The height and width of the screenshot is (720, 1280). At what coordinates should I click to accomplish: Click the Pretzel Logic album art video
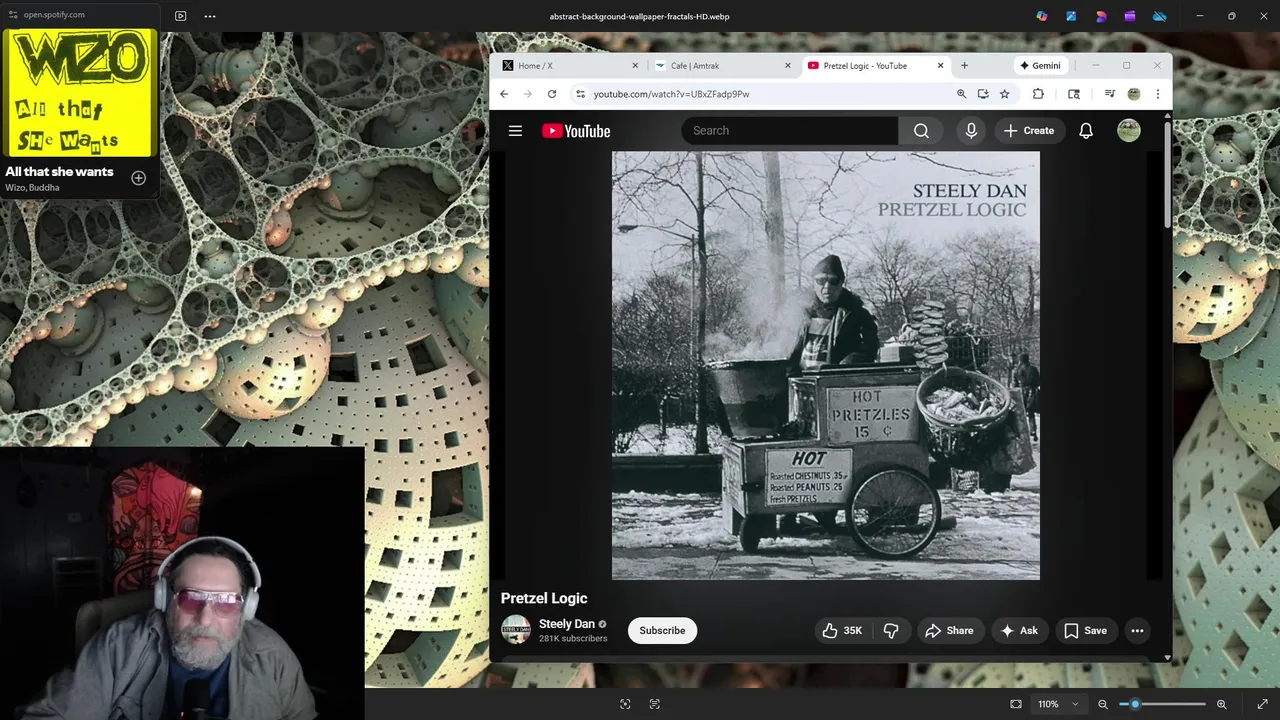(x=826, y=366)
